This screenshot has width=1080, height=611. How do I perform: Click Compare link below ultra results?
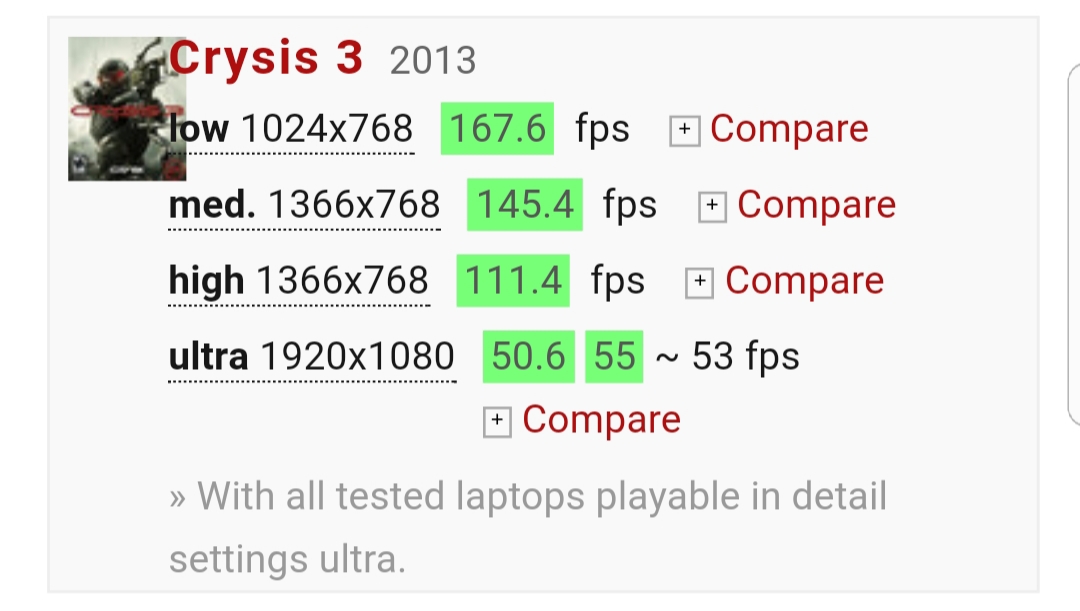601,420
